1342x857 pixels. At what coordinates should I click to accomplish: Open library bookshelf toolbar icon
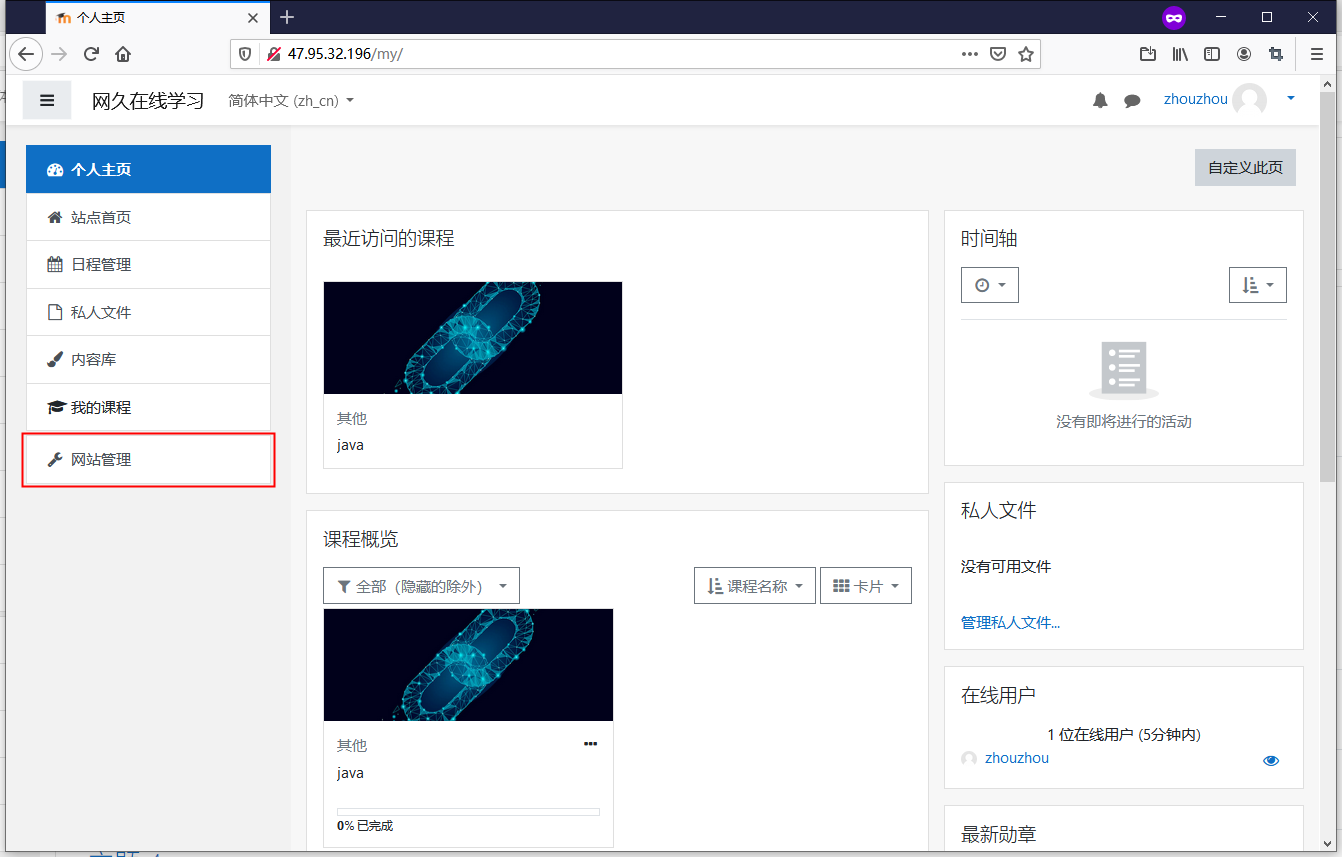click(x=1180, y=54)
